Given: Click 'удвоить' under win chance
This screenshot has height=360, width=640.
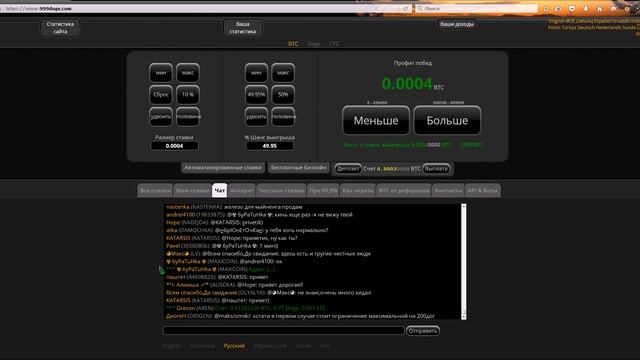Looking at the screenshot, I should click(256, 116).
